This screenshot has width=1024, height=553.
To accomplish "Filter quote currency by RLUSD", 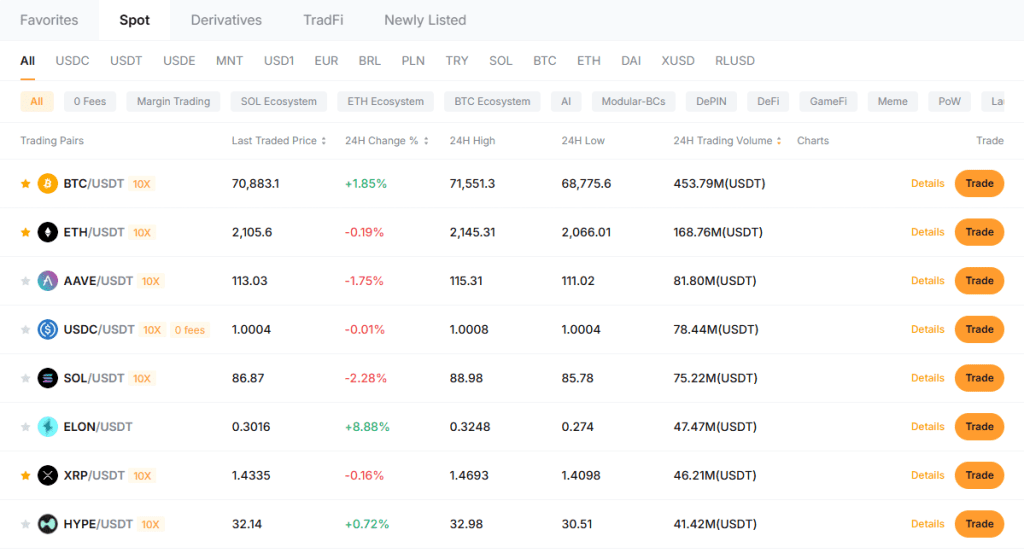I will pos(735,61).
